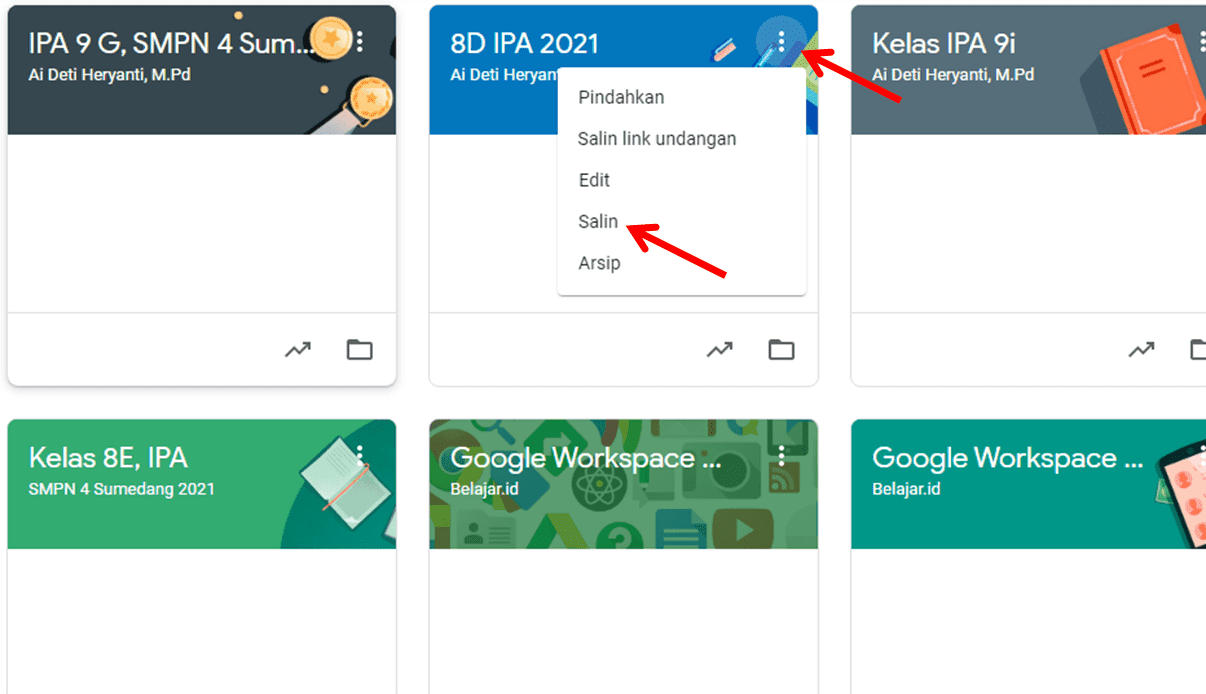The height and width of the screenshot is (694, 1206).
Task: Close the three-dot menu on 8D IPA 2021
Action: [782, 41]
